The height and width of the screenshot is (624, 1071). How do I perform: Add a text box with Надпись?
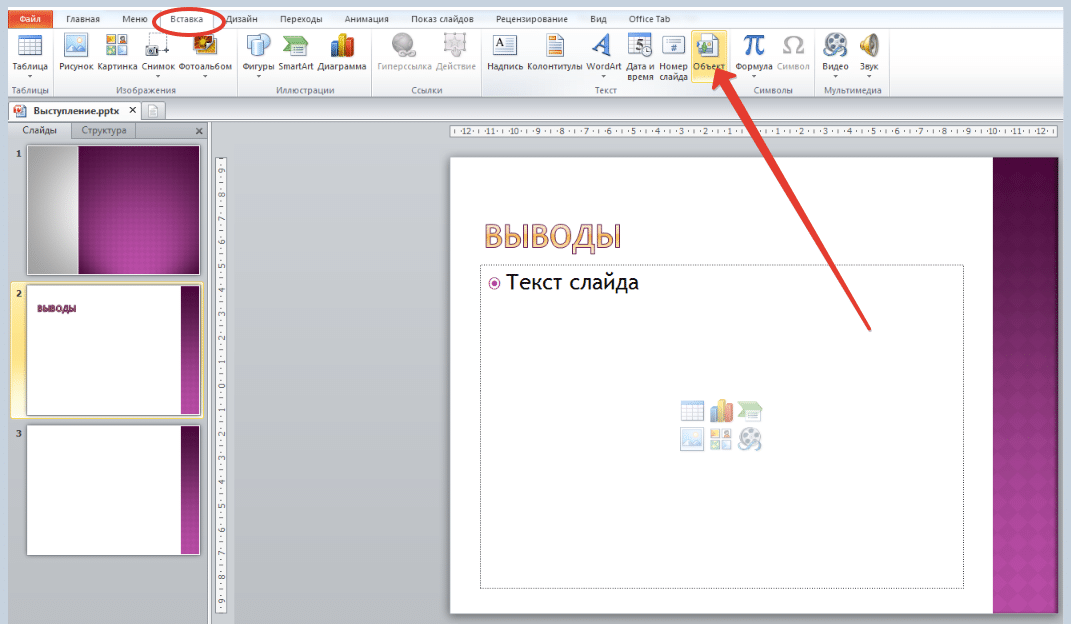coord(505,46)
